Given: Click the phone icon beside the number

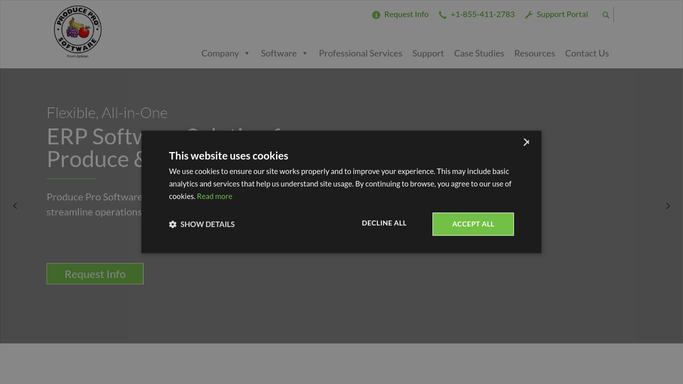Looking at the screenshot, I should click(442, 15).
